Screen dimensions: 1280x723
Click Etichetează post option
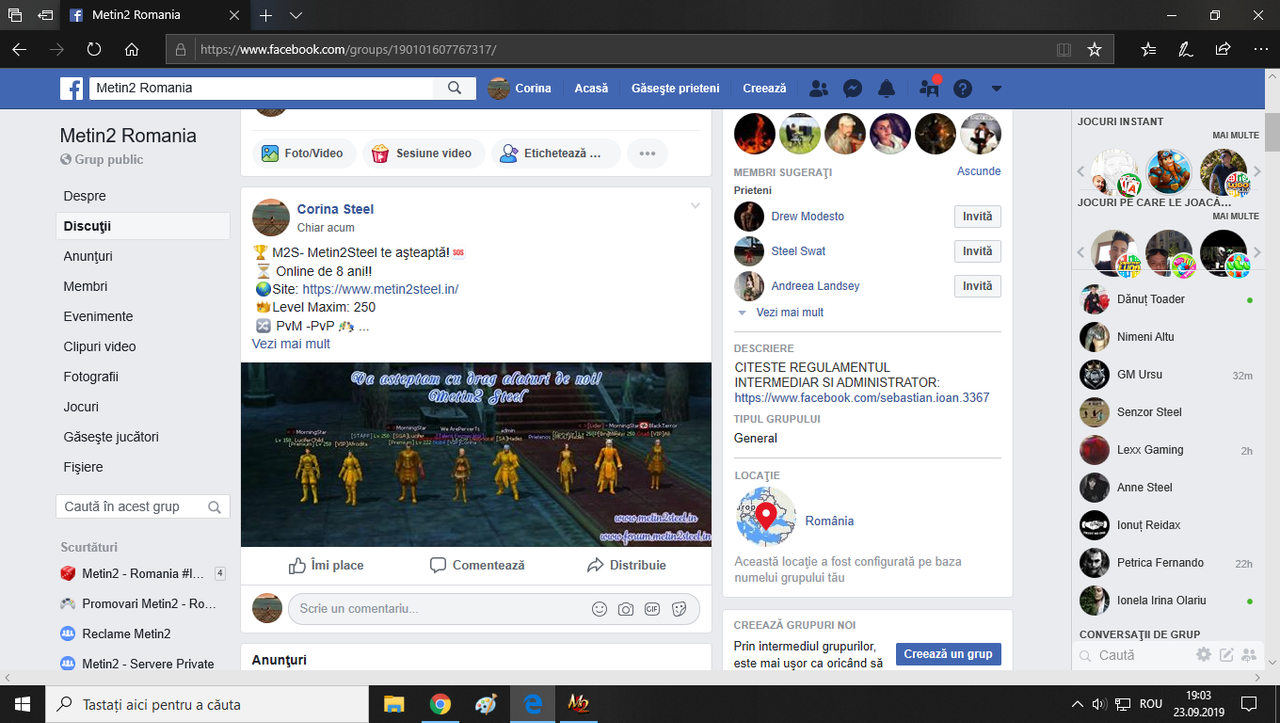pos(554,154)
